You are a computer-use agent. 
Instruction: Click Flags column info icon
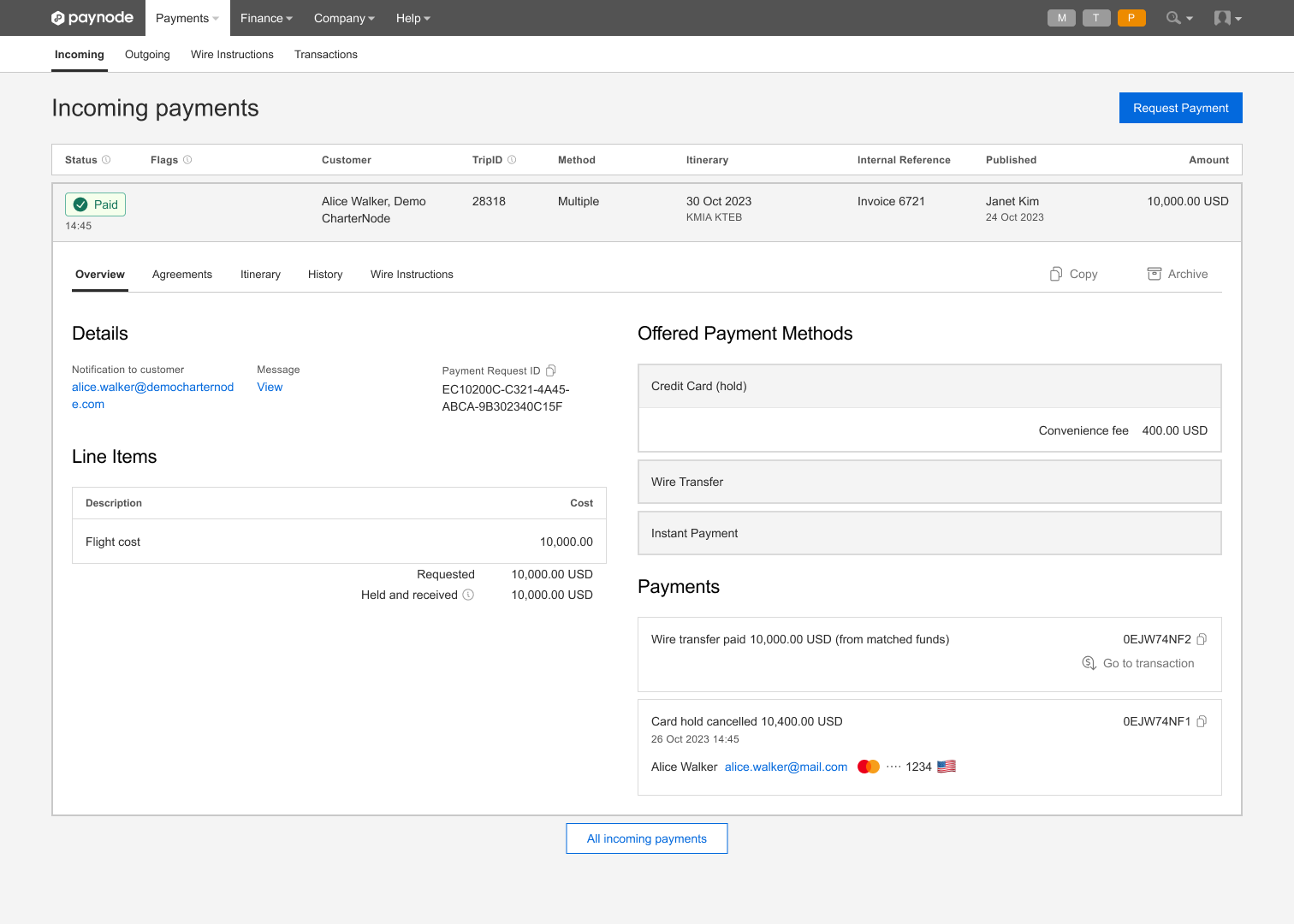(x=187, y=160)
